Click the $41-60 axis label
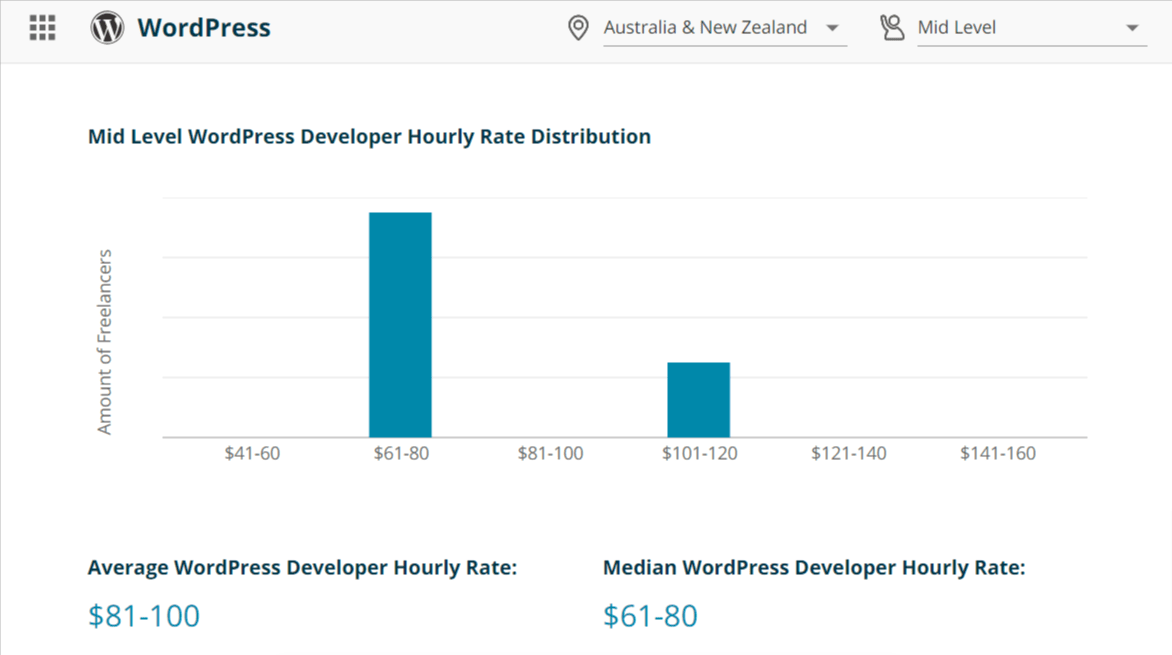Viewport: 1172px width, 655px height. pos(253,453)
